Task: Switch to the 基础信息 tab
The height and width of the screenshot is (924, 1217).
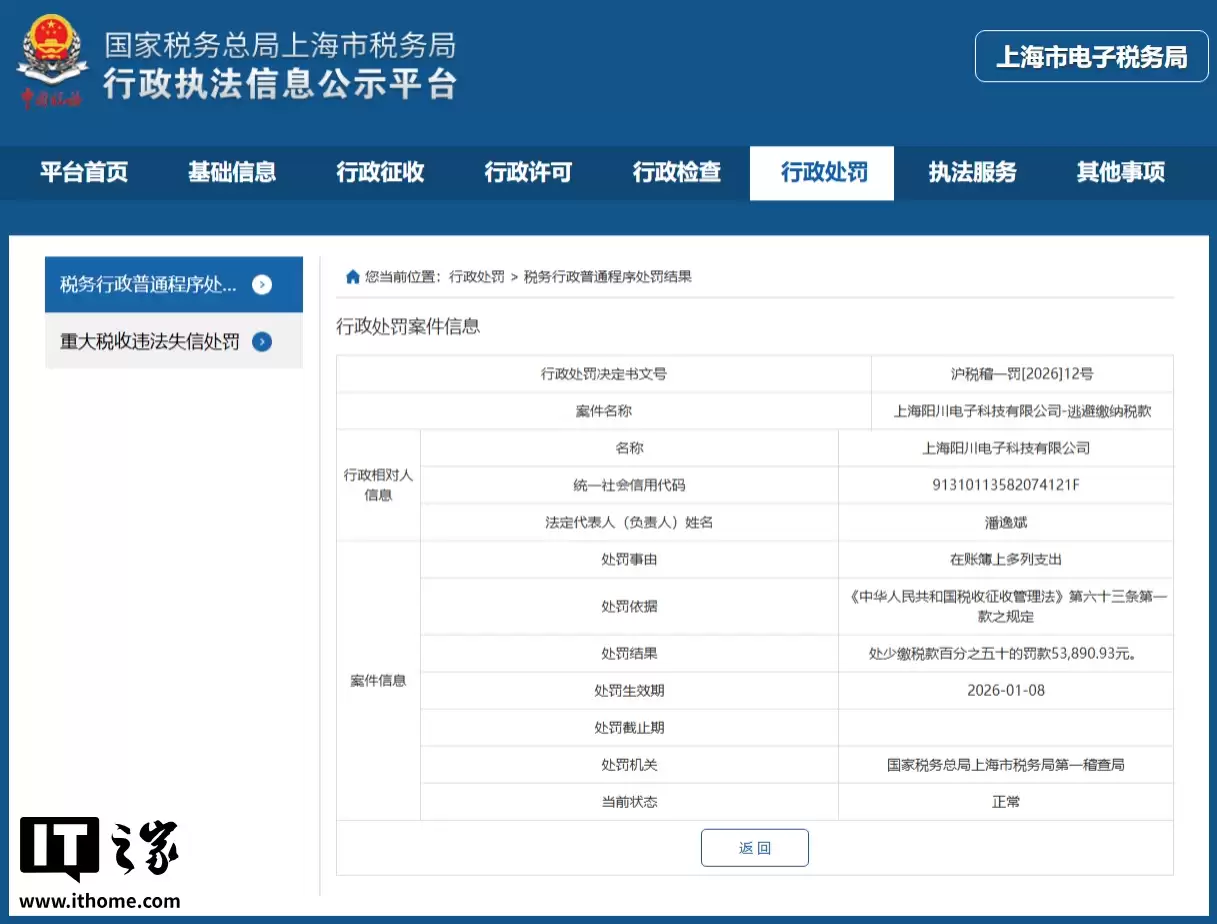Action: click(232, 172)
